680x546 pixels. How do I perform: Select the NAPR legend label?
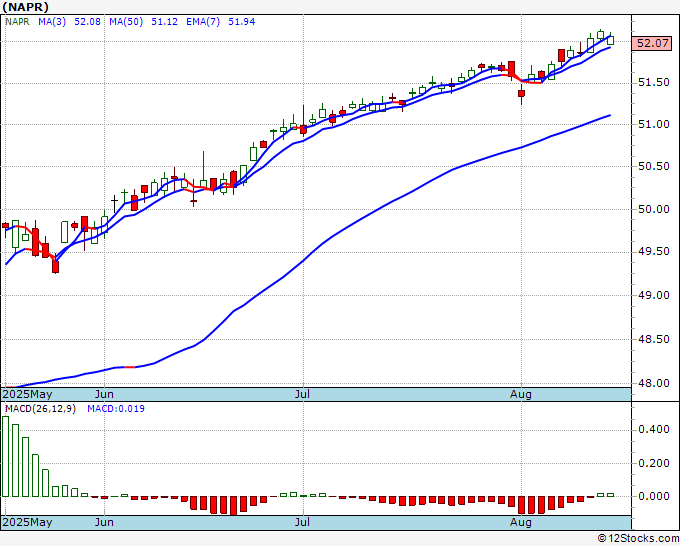(17, 22)
